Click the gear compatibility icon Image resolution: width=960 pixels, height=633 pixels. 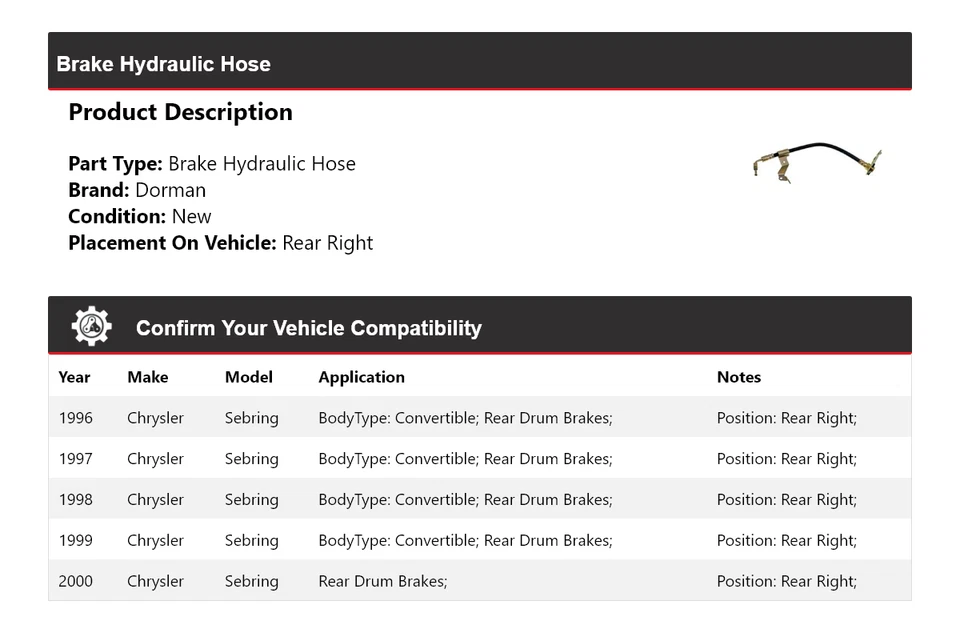(x=91, y=327)
